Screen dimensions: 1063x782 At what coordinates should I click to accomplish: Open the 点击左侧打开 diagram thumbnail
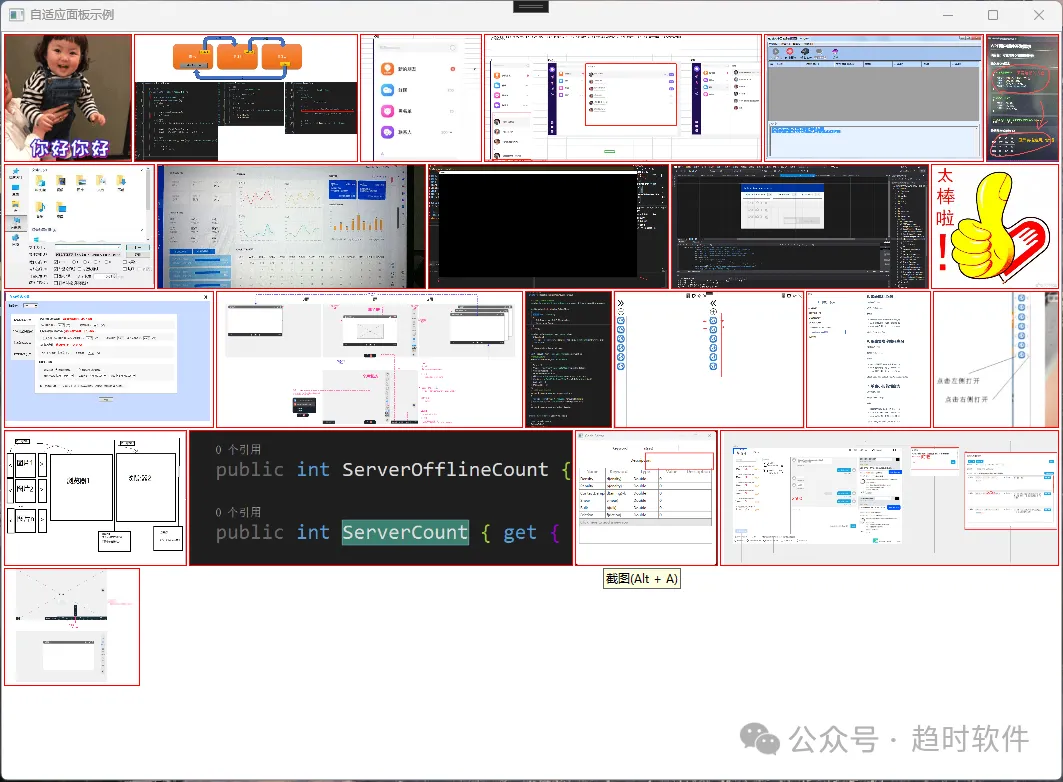tap(995, 359)
